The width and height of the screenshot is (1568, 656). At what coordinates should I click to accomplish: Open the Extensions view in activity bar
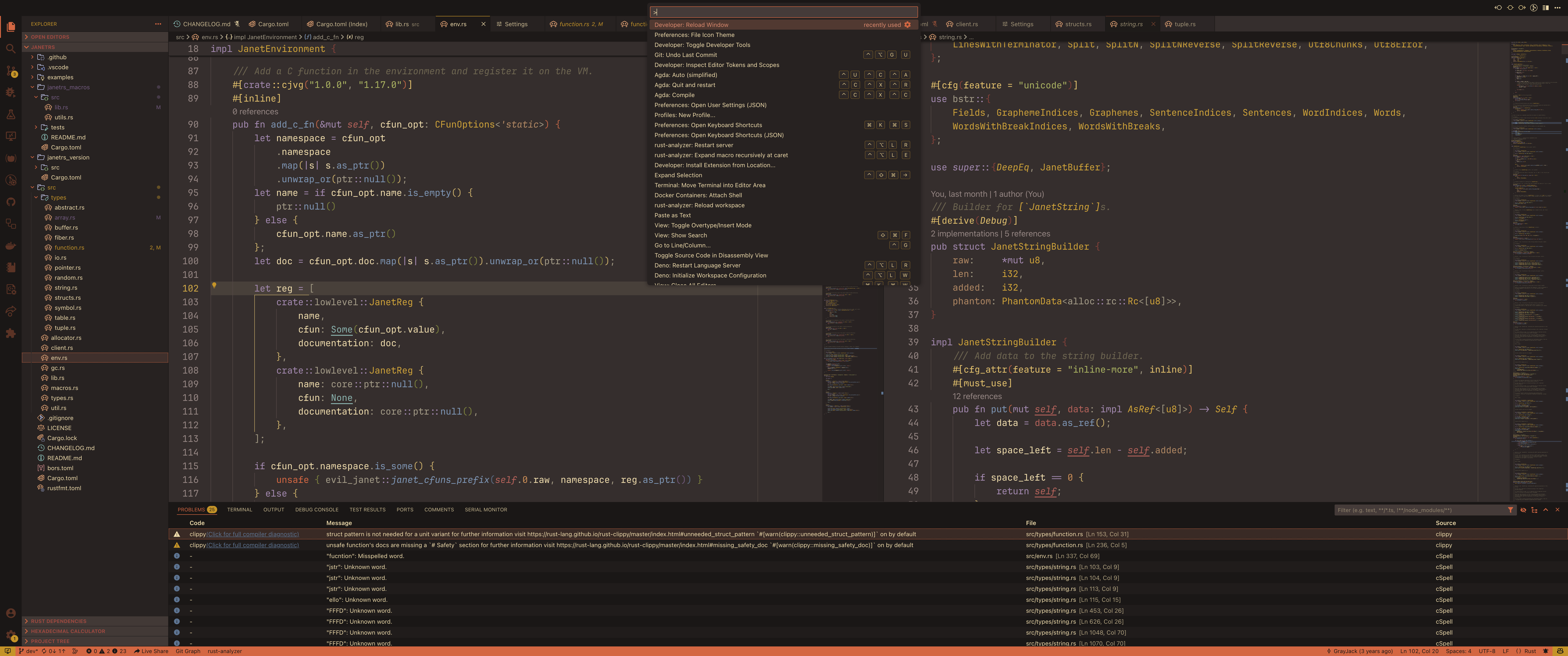(x=10, y=333)
